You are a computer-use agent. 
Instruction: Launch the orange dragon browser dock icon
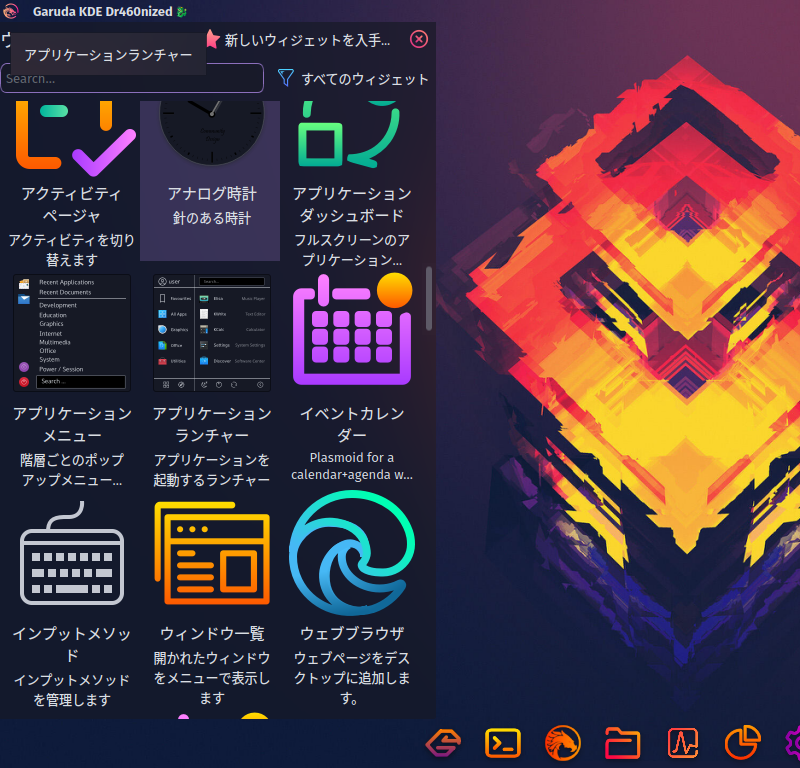click(x=563, y=742)
